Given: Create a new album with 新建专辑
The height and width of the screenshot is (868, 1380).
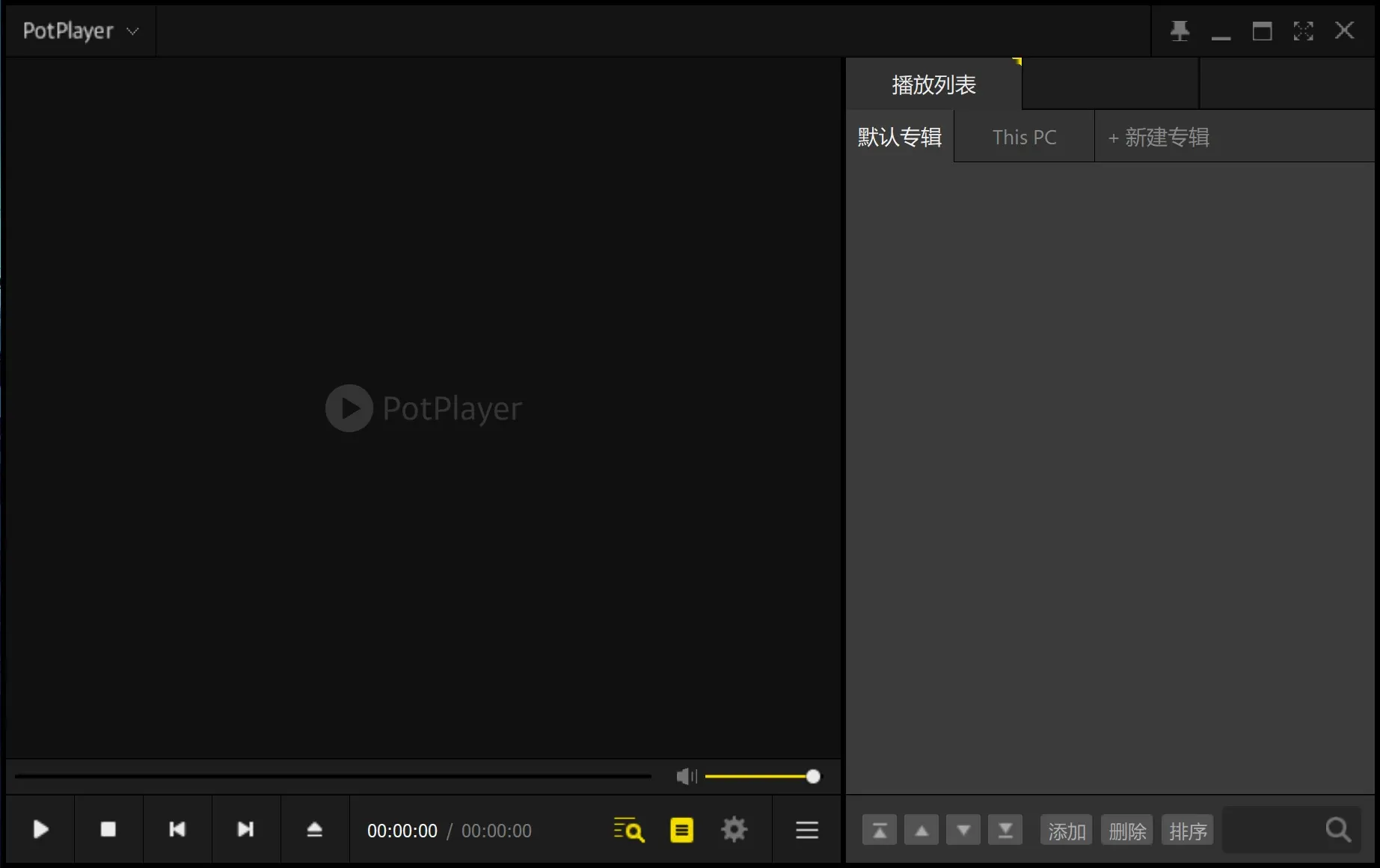Looking at the screenshot, I should [x=1159, y=137].
